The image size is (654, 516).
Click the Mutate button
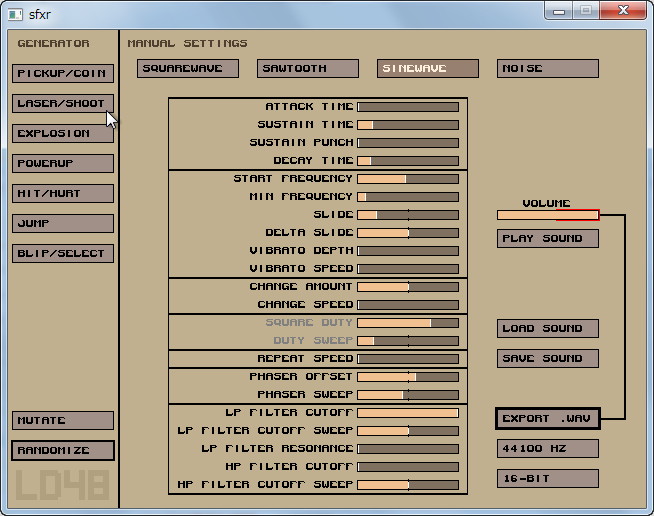[x=63, y=420]
